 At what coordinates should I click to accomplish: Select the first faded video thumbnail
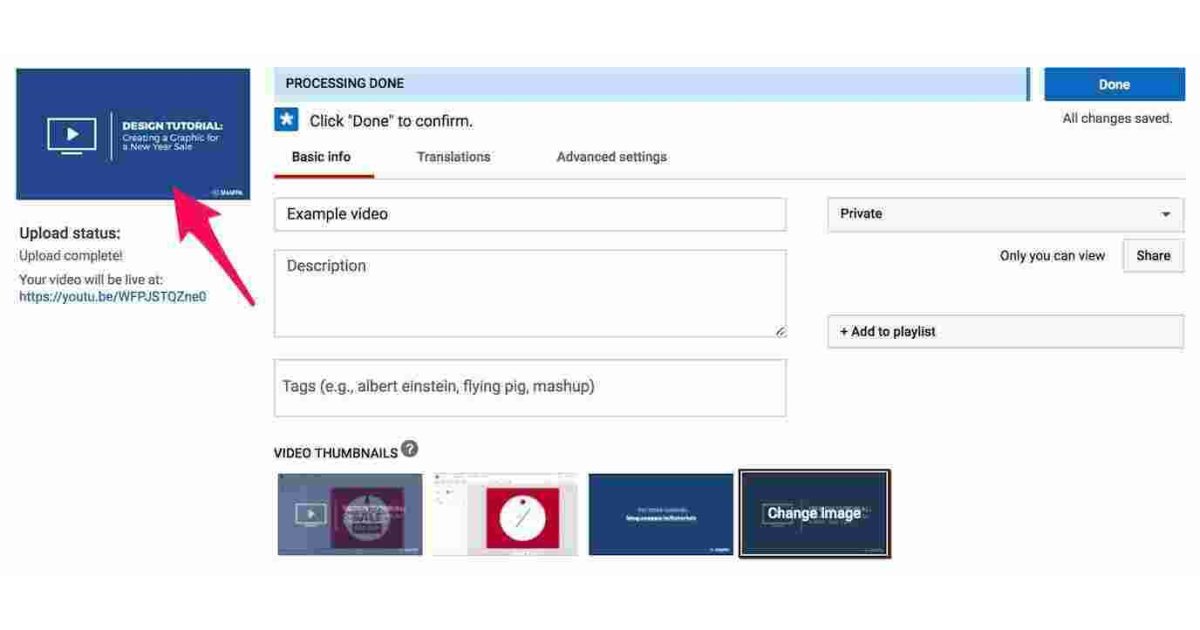350,514
